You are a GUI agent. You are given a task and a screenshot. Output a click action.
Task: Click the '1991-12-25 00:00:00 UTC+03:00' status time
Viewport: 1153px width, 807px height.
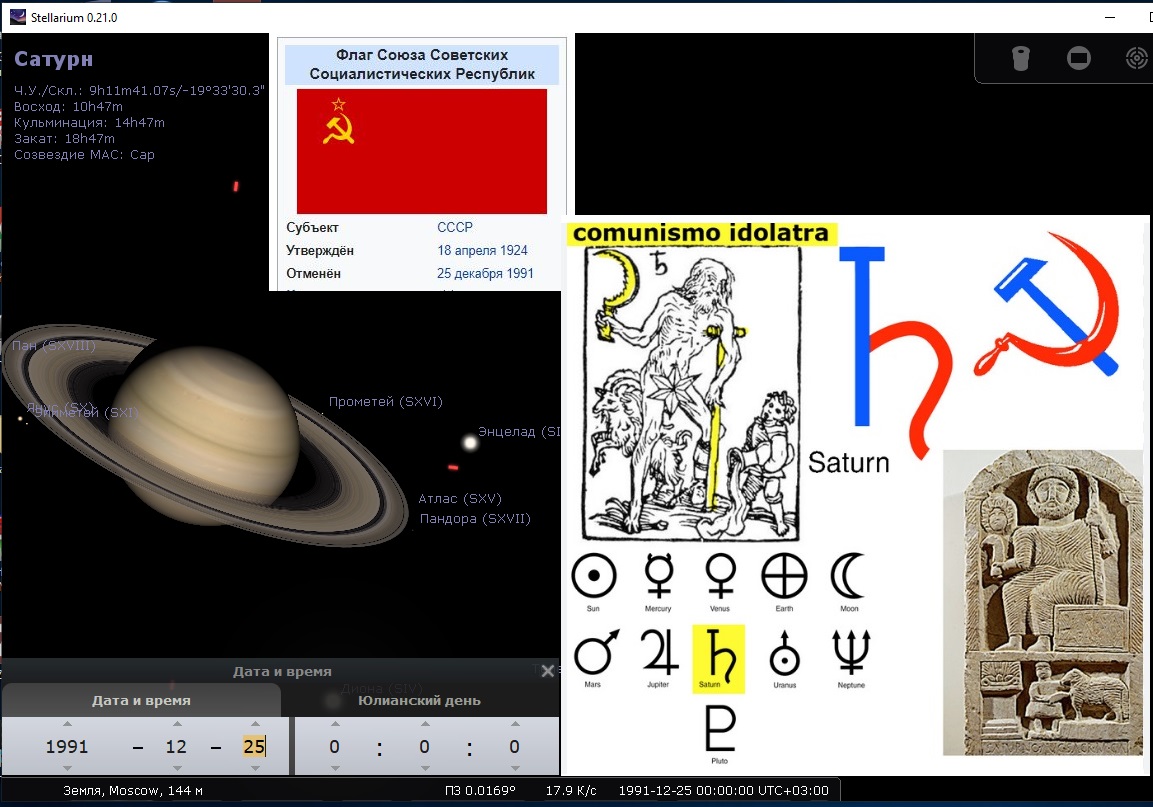724,791
